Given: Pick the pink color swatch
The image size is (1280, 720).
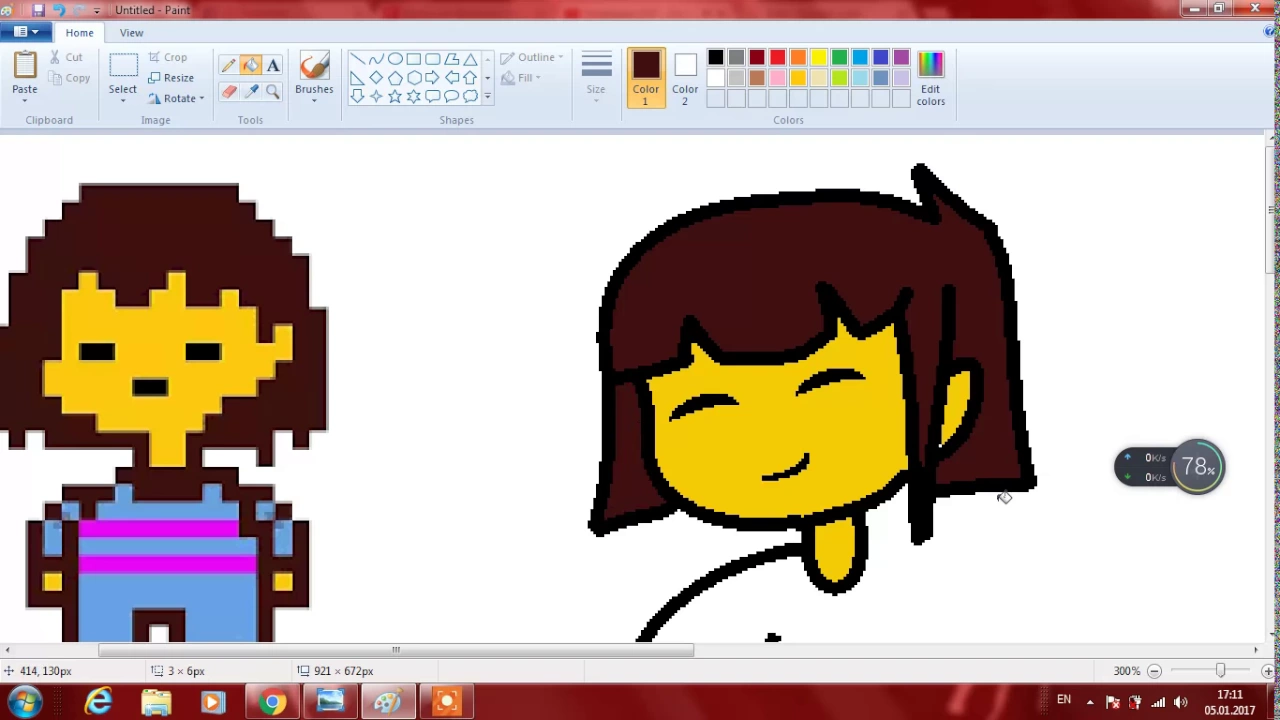Looking at the screenshot, I should point(777,78).
